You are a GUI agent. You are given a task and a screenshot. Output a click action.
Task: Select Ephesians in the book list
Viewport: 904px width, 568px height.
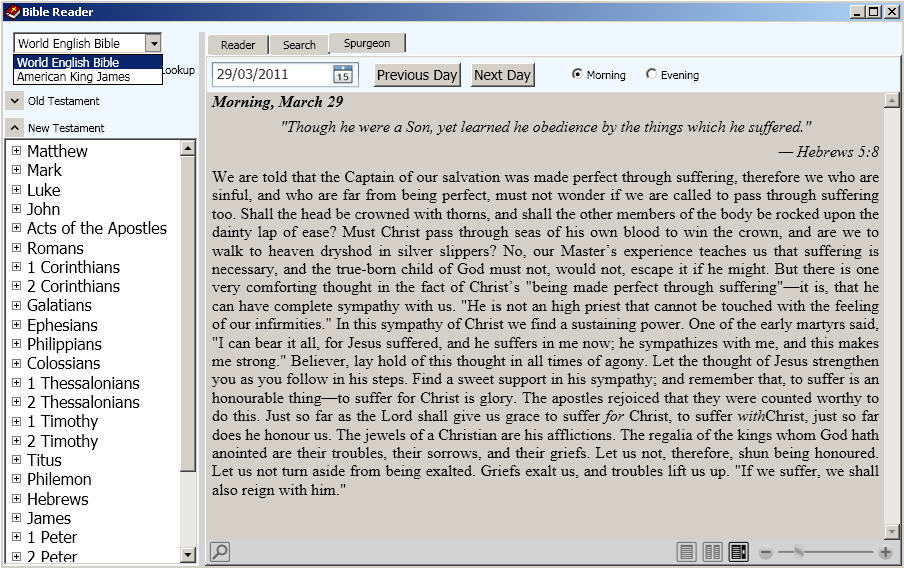[x=62, y=325]
